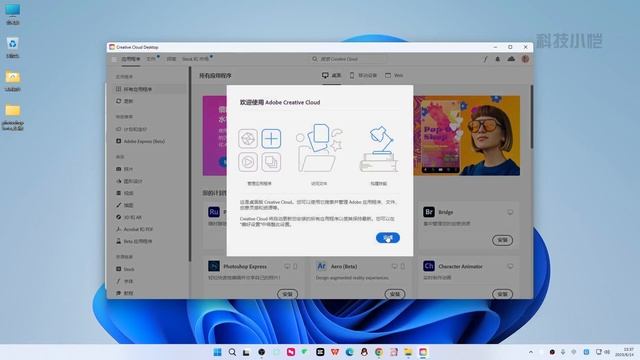Screen dimensions: 640x360
Task: Click the Premiere Rush Ru app icon
Action: (214, 212)
